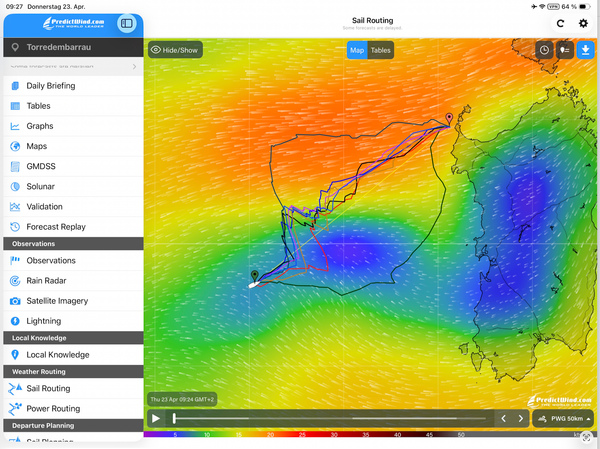Screen dimensions: 600x449
Task: Click the clock time button on map
Action: [x=544, y=50]
